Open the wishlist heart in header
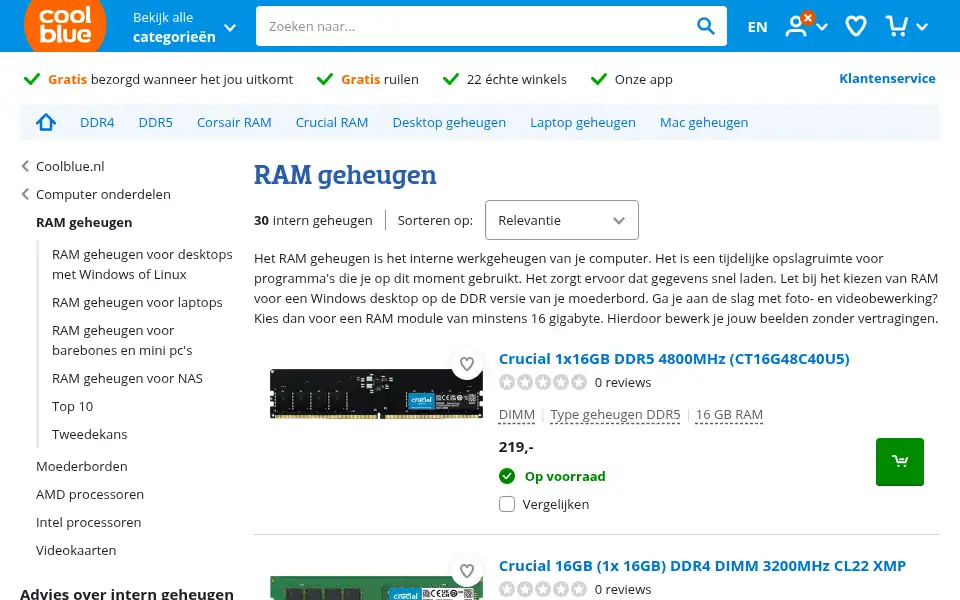The image size is (960, 600). click(855, 26)
